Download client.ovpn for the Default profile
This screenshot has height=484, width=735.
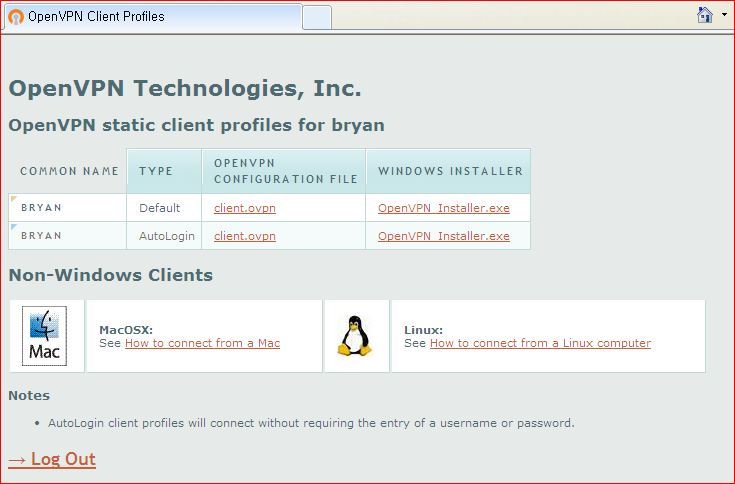(245, 208)
